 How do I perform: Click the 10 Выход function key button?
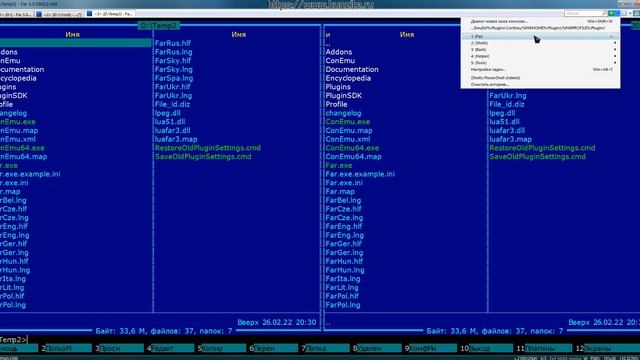click(x=486, y=349)
